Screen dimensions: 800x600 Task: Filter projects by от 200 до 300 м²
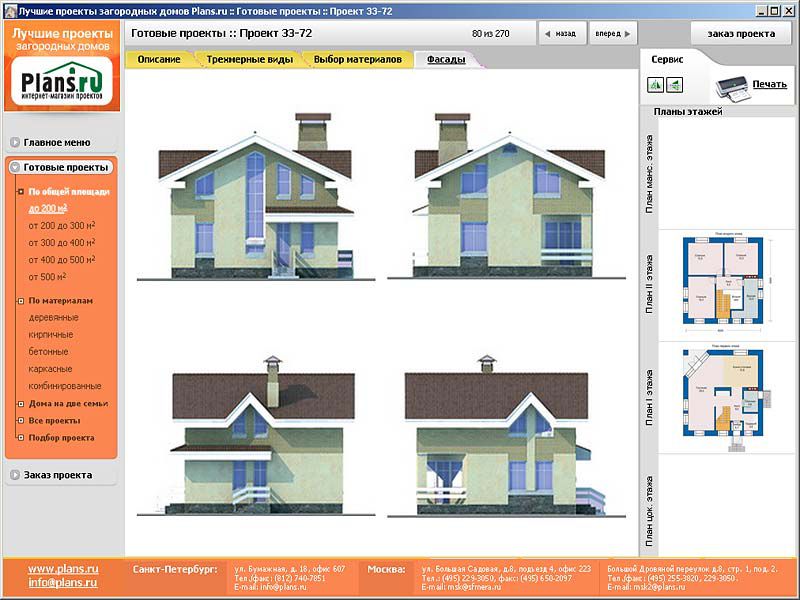62,225
